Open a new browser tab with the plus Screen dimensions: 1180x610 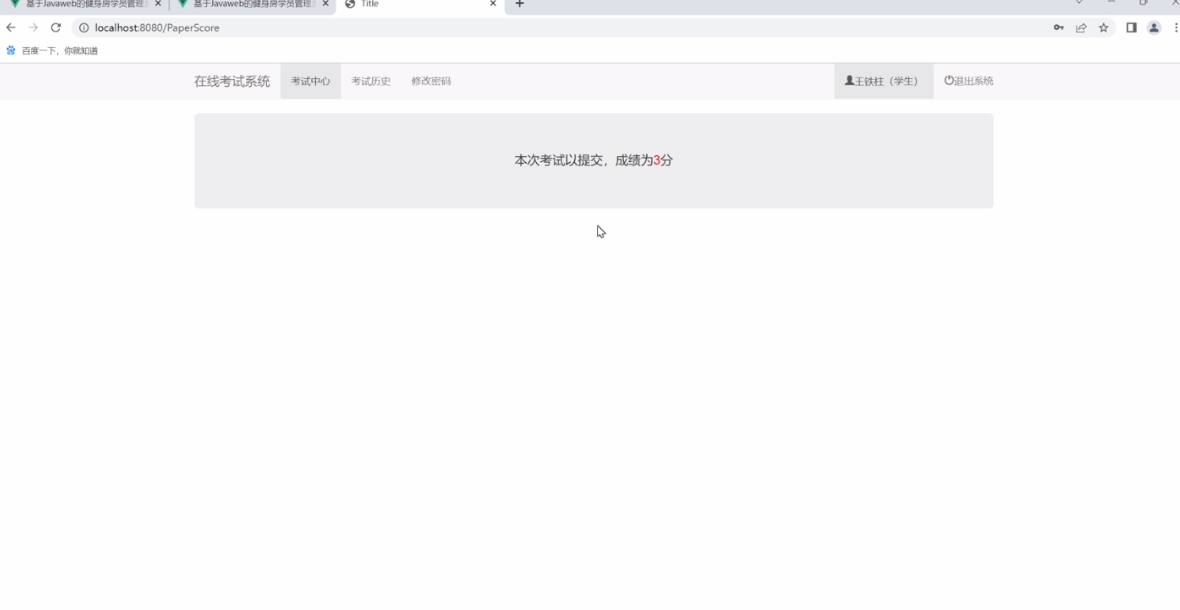pos(519,4)
